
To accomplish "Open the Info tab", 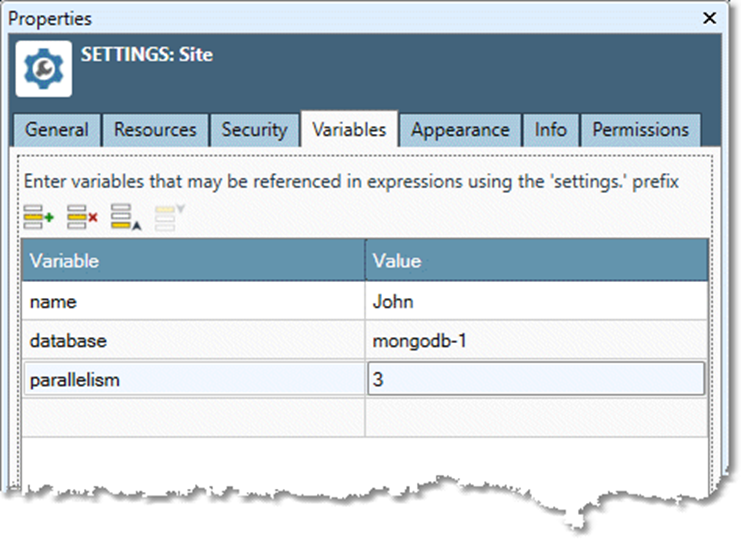I will click(550, 130).
